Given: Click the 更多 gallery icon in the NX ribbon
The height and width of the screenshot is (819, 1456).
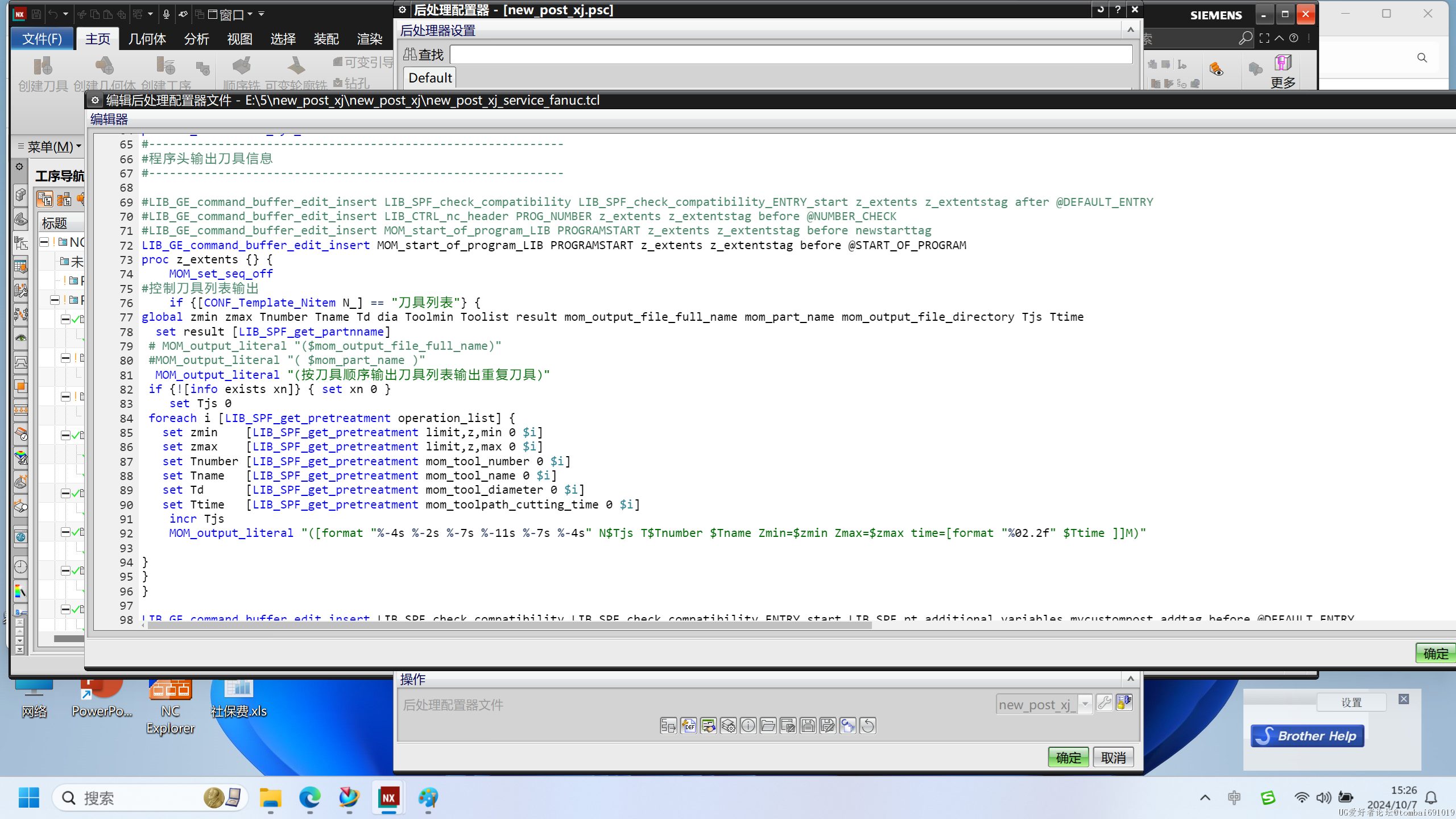Looking at the screenshot, I should tap(1283, 72).
